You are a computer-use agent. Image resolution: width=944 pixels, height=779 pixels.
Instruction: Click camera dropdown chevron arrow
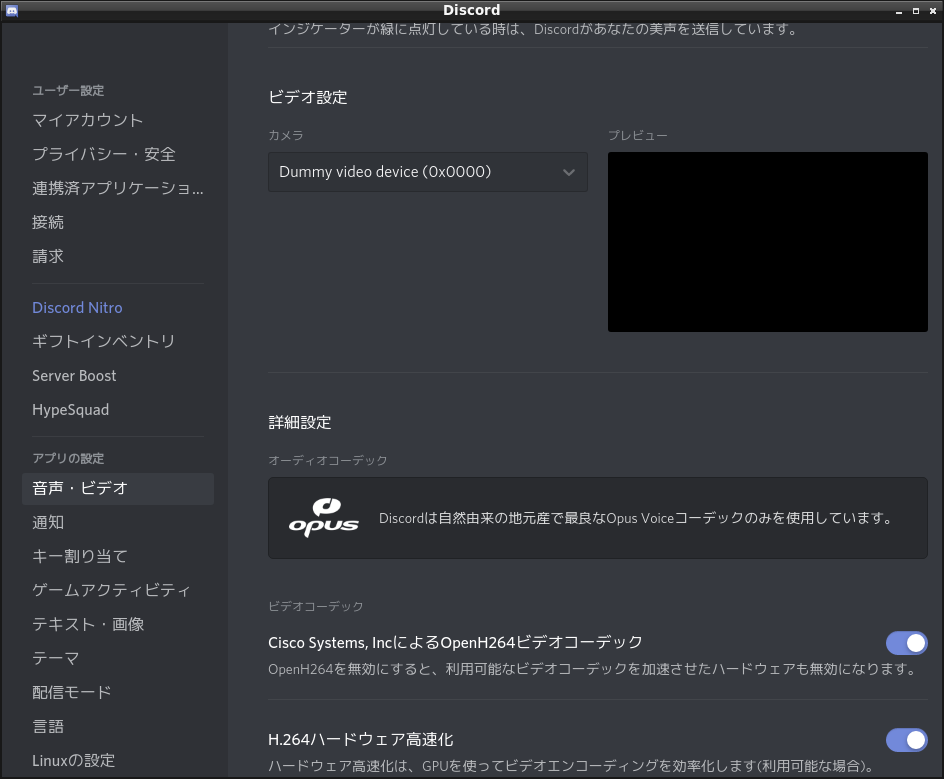click(x=568, y=172)
